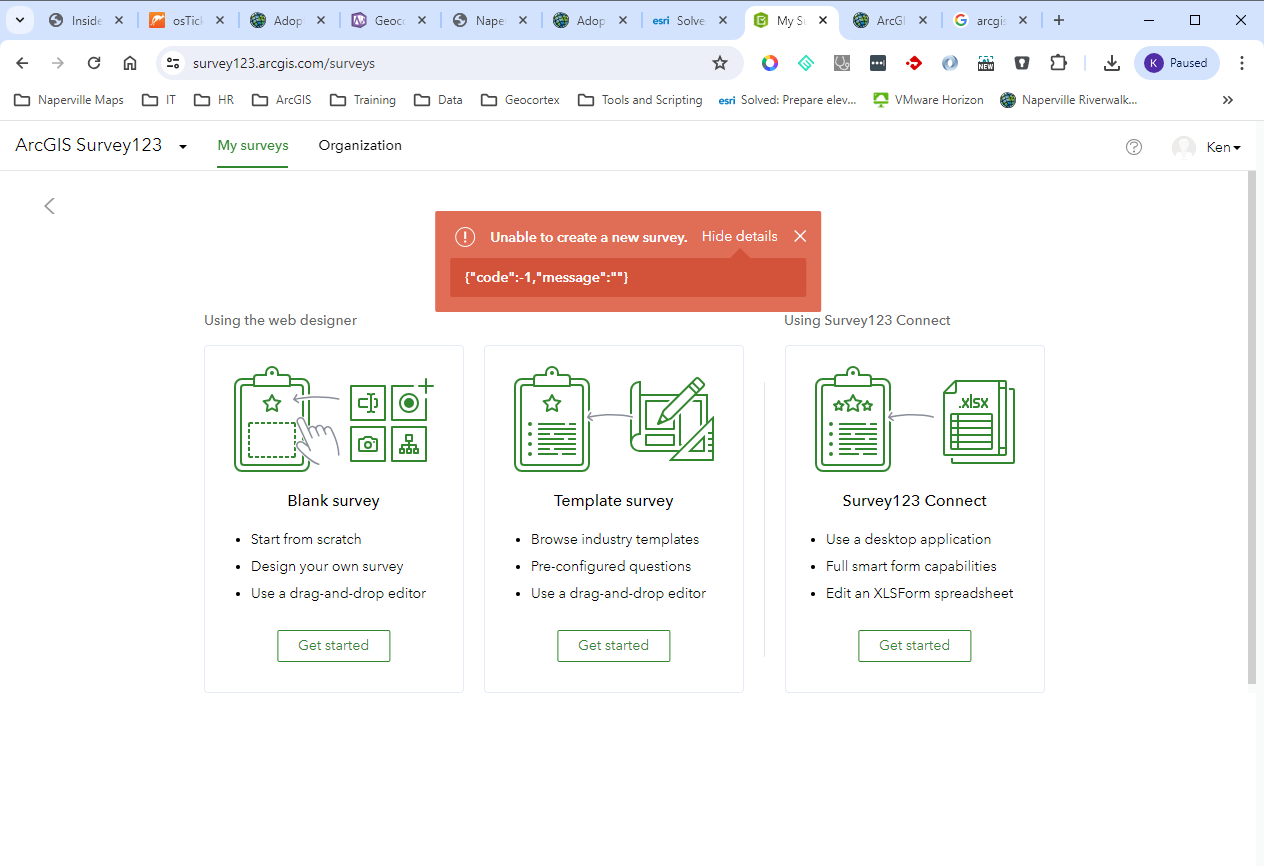The width and height of the screenshot is (1264, 866).
Task: Click the error exclamation icon
Action: pos(465,237)
